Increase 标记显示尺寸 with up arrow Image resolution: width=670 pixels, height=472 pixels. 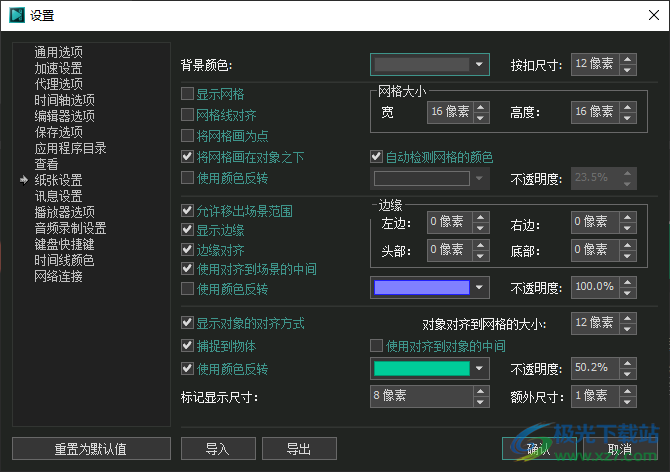coord(480,391)
